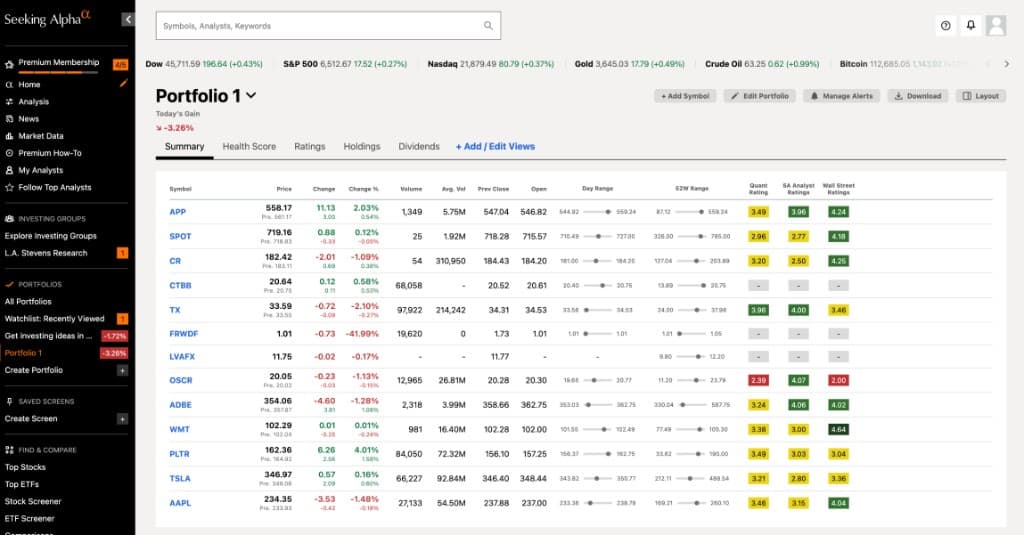Click the Manage Alerts button
1024x535 pixels.
coord(841,96)
